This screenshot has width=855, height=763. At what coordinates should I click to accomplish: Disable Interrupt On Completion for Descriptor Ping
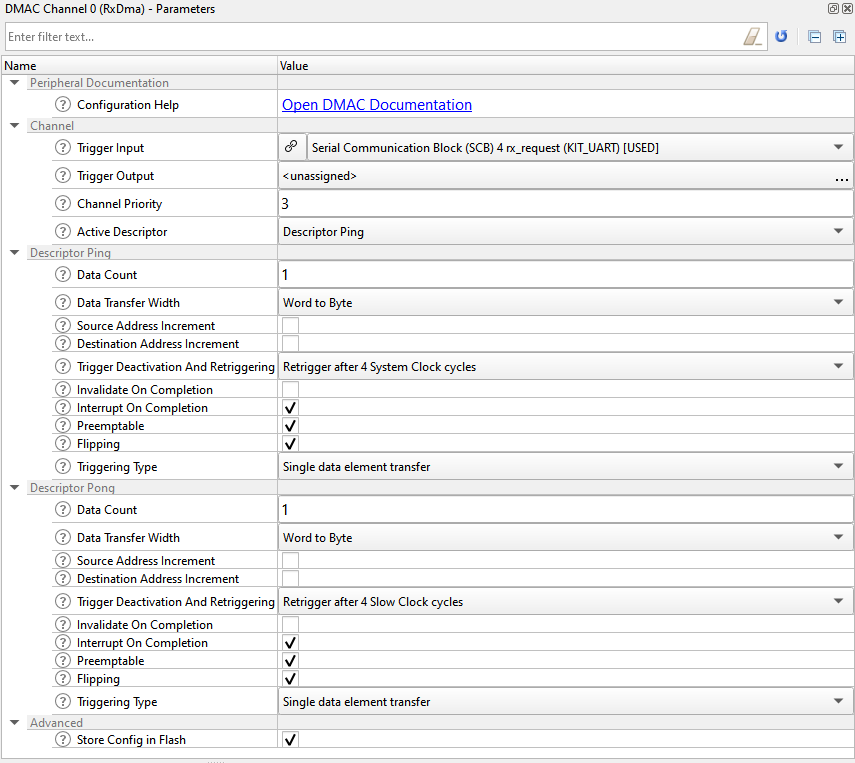290,407
